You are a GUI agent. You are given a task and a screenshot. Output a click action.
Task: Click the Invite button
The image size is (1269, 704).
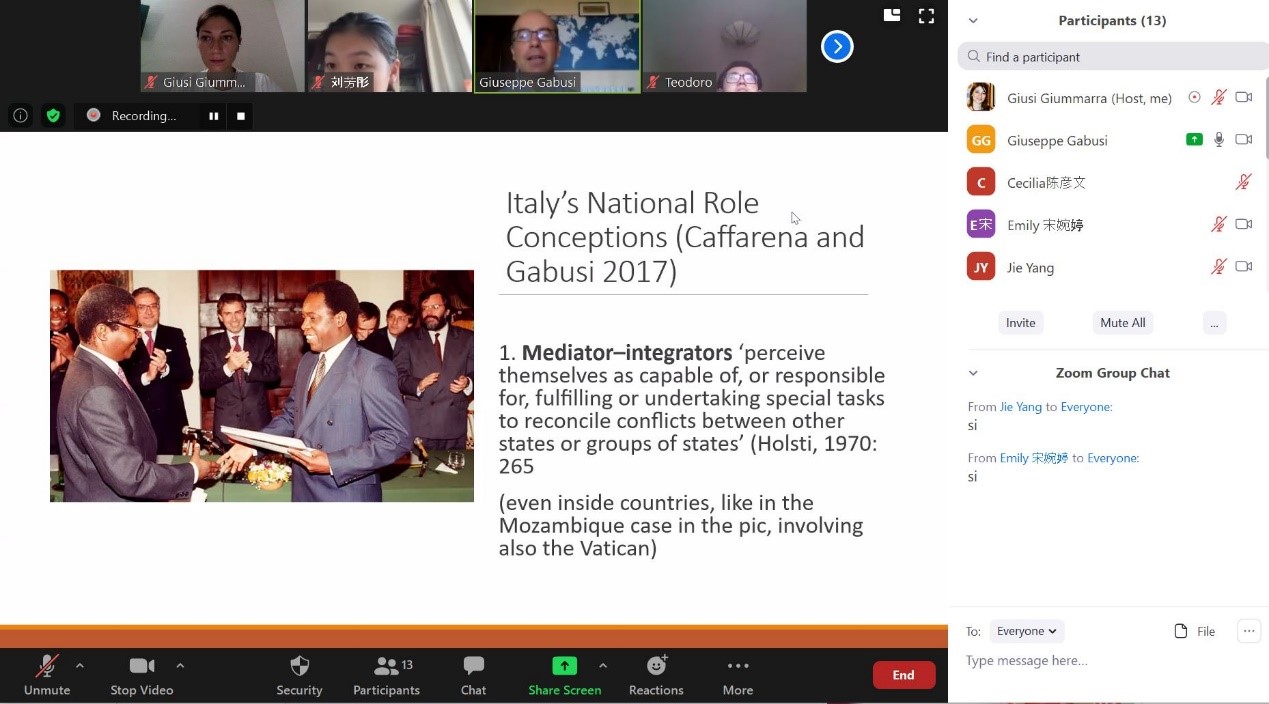pos(1020,323)
